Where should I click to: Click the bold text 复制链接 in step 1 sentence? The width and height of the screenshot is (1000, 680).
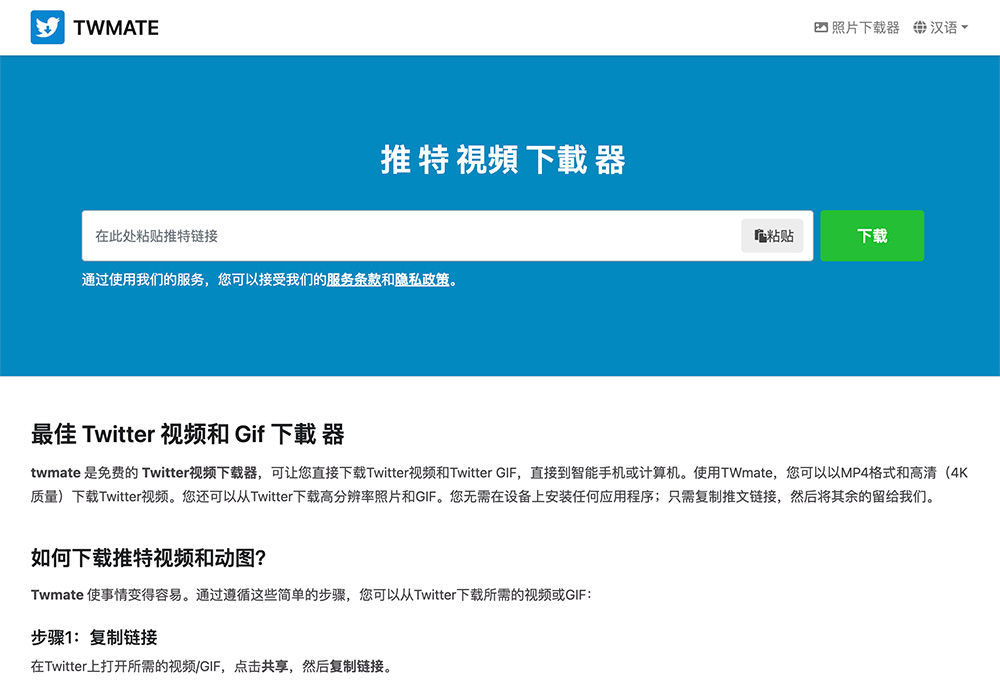coord(357,667)
